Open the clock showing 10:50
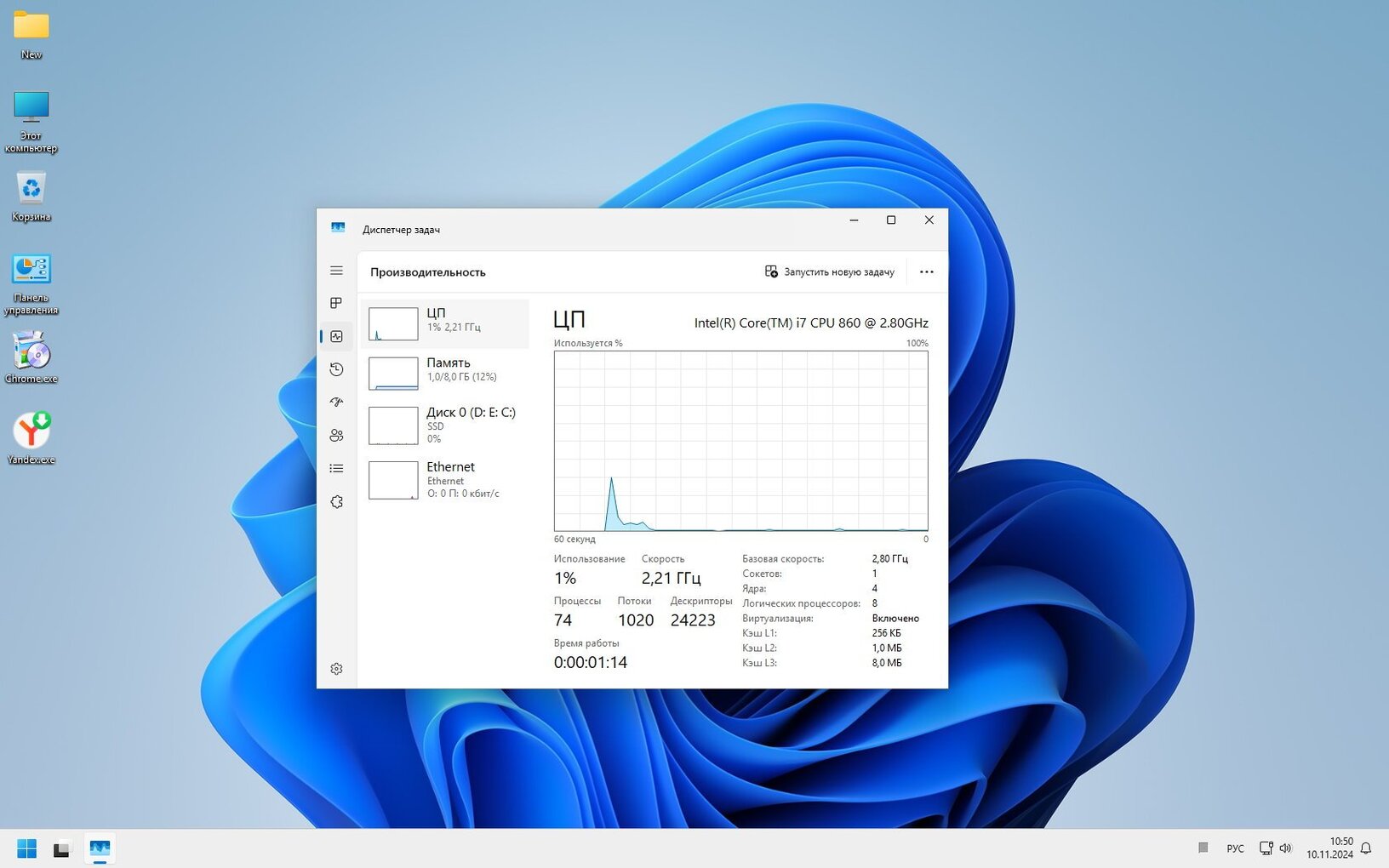The image size is (1389, 868). tap(1329, 848)
